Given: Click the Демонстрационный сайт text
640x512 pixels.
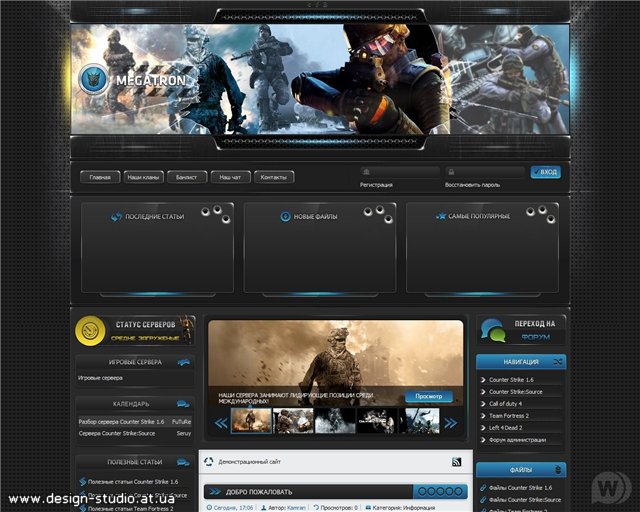Looking at the screenshot, I should 249,462.
